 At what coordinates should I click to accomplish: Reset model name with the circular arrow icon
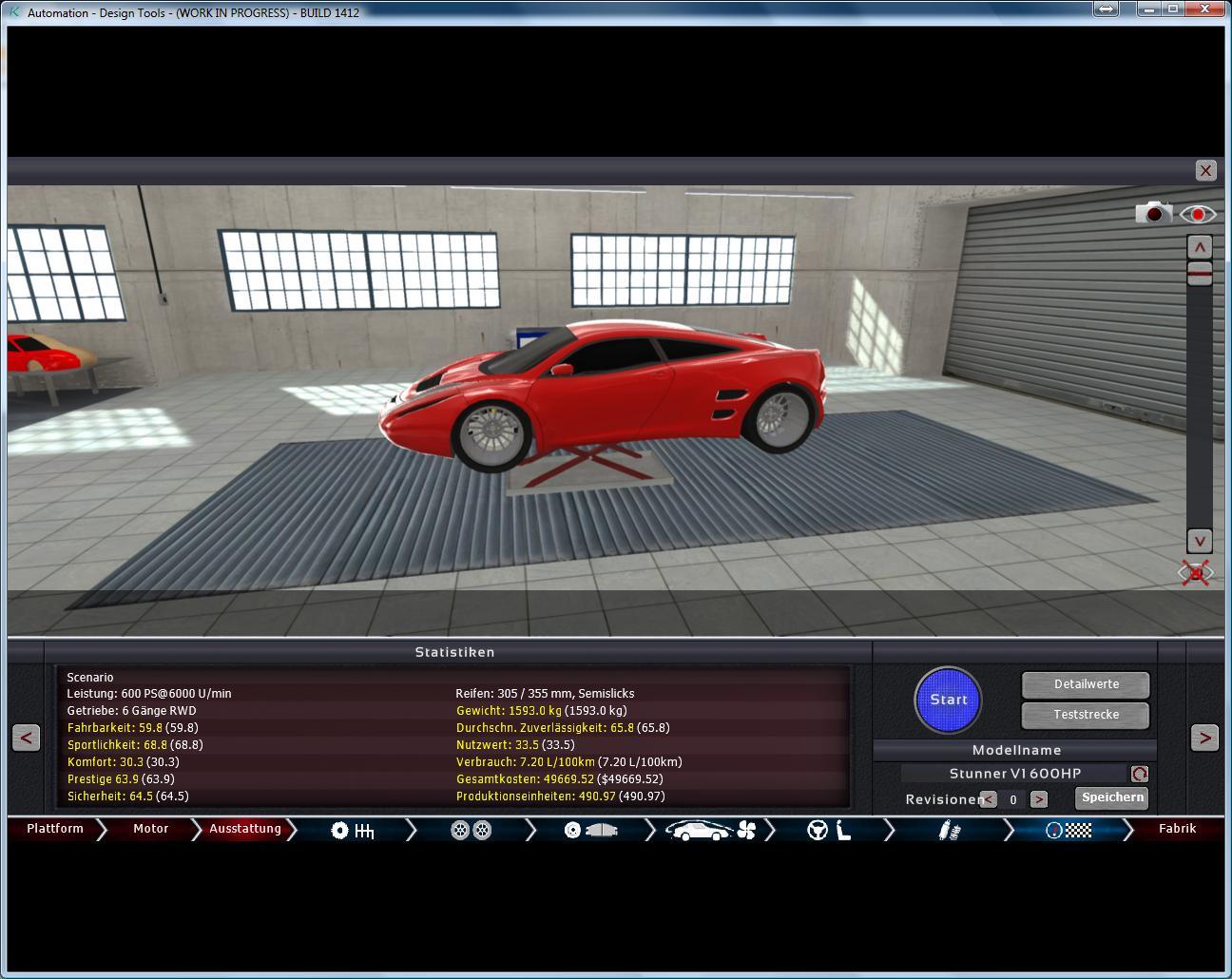pyautogui.click(x=1139, y=774)
